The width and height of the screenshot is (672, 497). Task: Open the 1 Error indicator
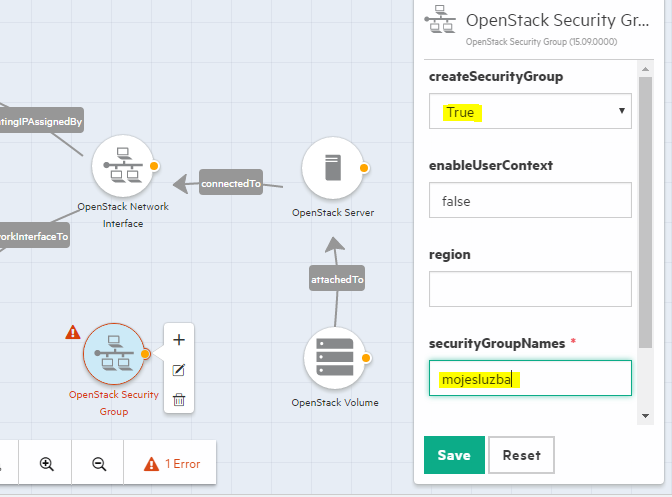click(171, 464)
